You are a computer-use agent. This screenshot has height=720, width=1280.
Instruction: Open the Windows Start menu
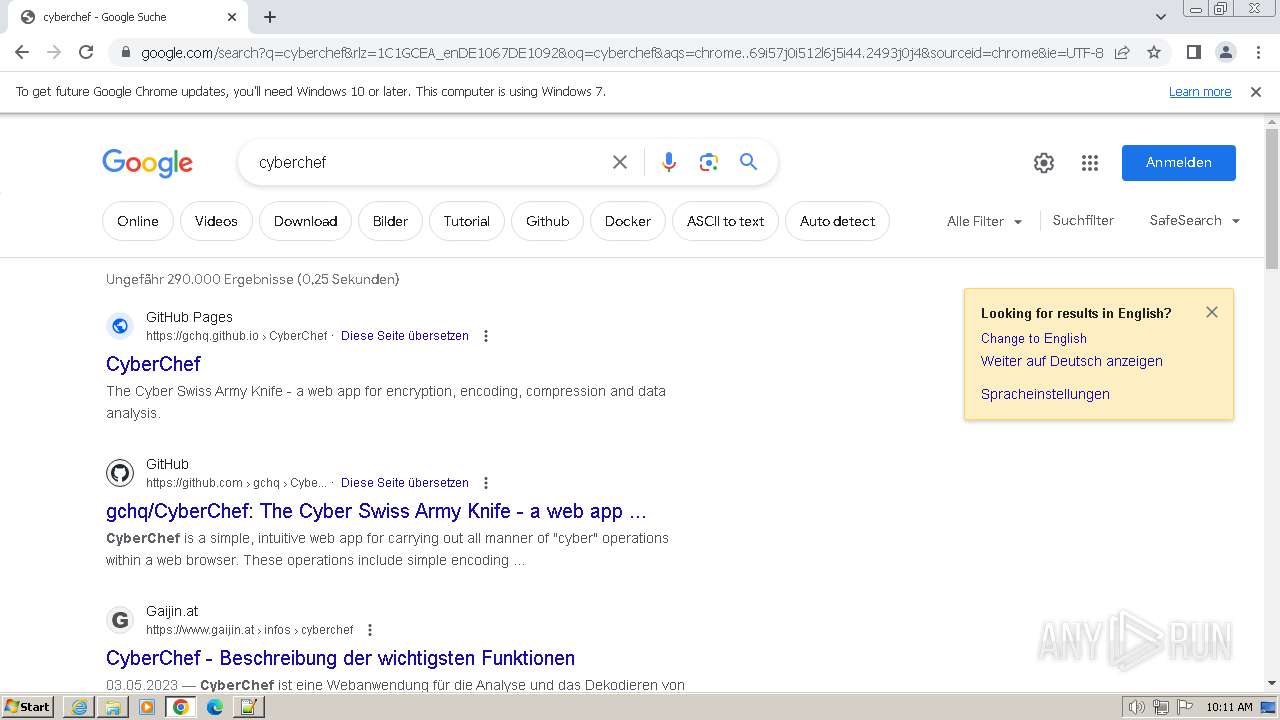28,707
